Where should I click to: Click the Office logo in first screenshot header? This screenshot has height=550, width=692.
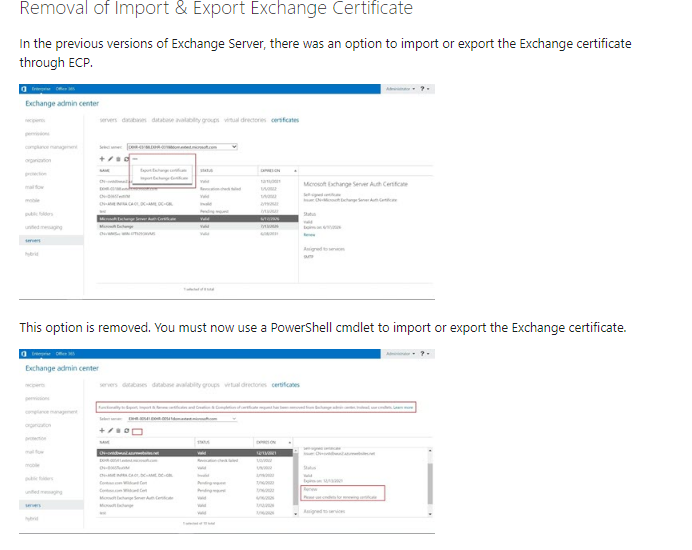tap(24, 89)
